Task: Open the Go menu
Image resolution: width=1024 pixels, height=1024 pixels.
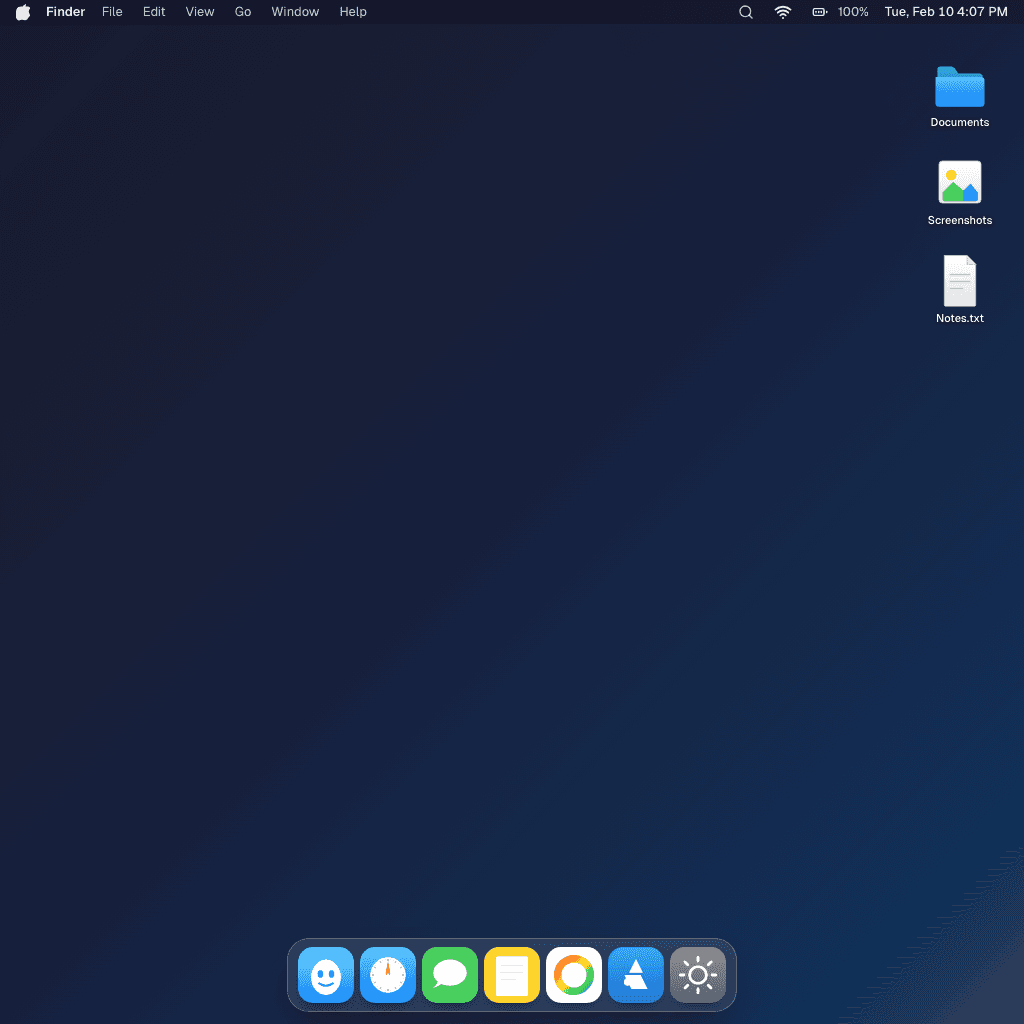Action: click(242, 12)
